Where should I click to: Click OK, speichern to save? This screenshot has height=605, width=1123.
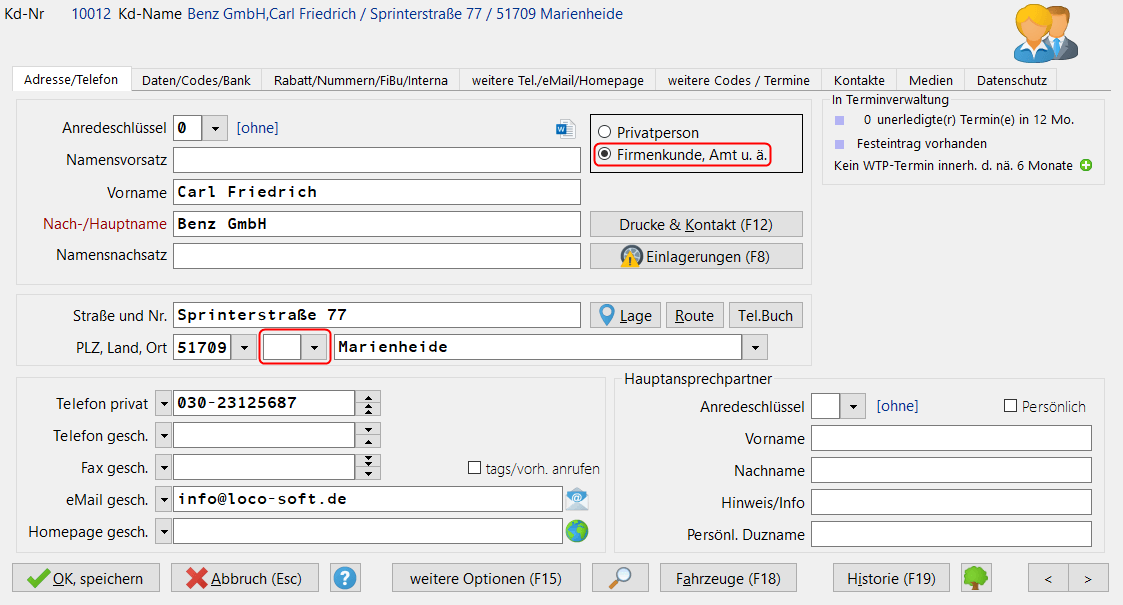85,577
